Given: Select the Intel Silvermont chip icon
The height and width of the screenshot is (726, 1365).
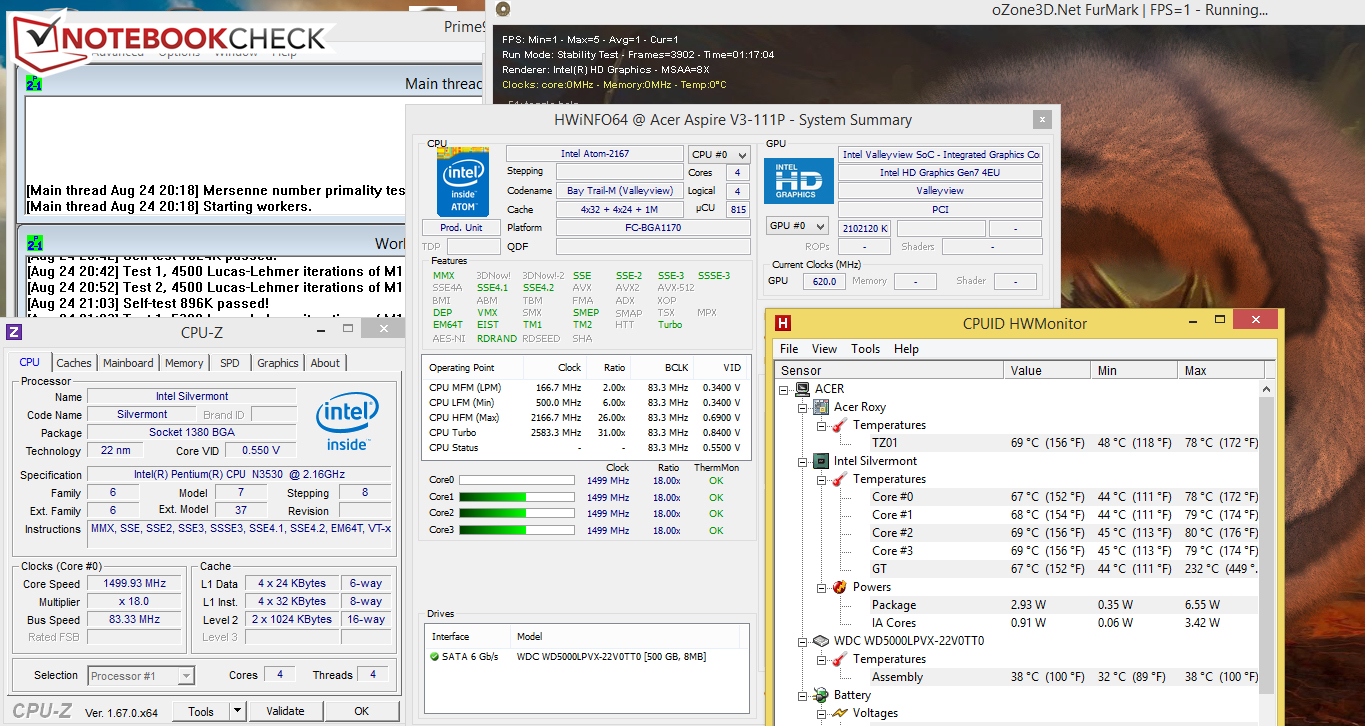Looking at the screenshot, I should [819, 461].
